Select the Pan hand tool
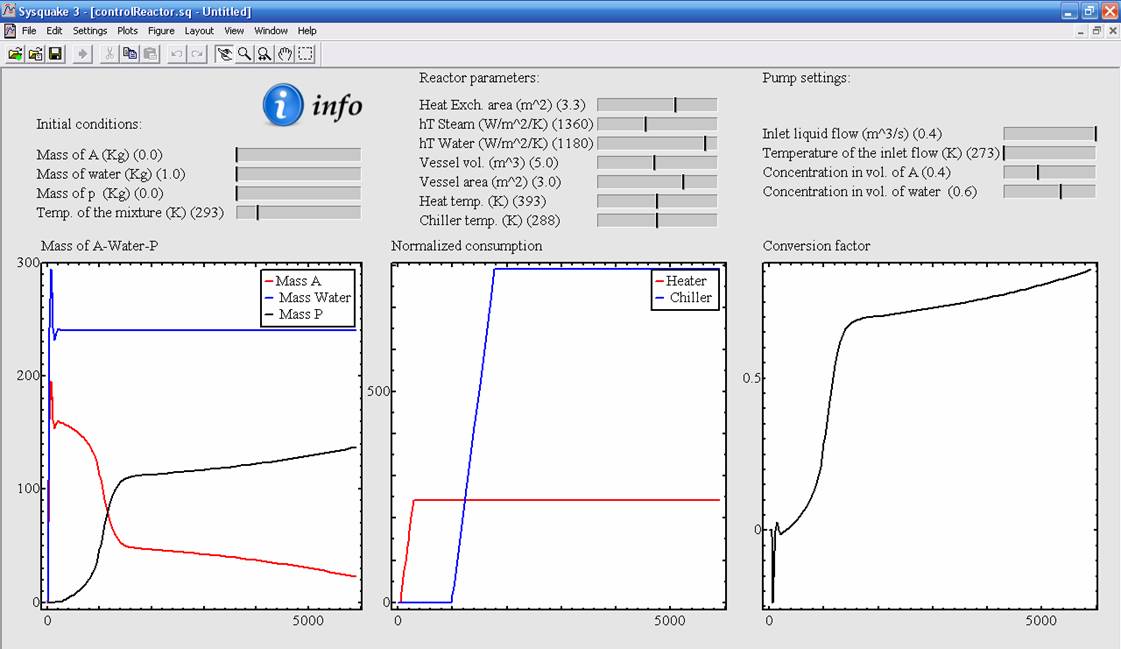The width and height of the screenshot is (1121, 649). tap(285, 54)
